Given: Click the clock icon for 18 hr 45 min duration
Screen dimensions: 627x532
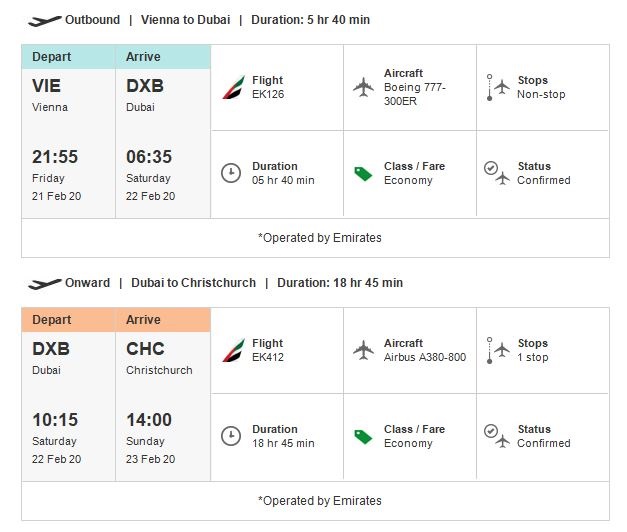Looking at the screenshot, I should coord(231,436).
